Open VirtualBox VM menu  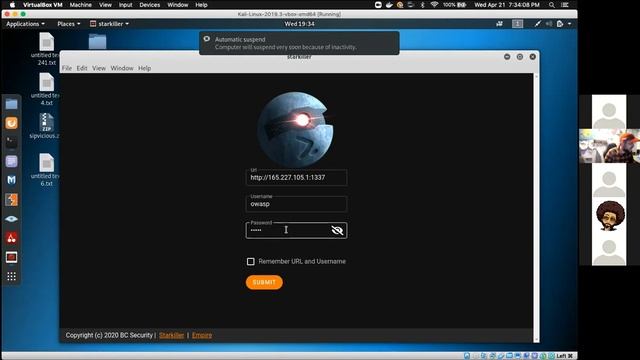(42, 5)
